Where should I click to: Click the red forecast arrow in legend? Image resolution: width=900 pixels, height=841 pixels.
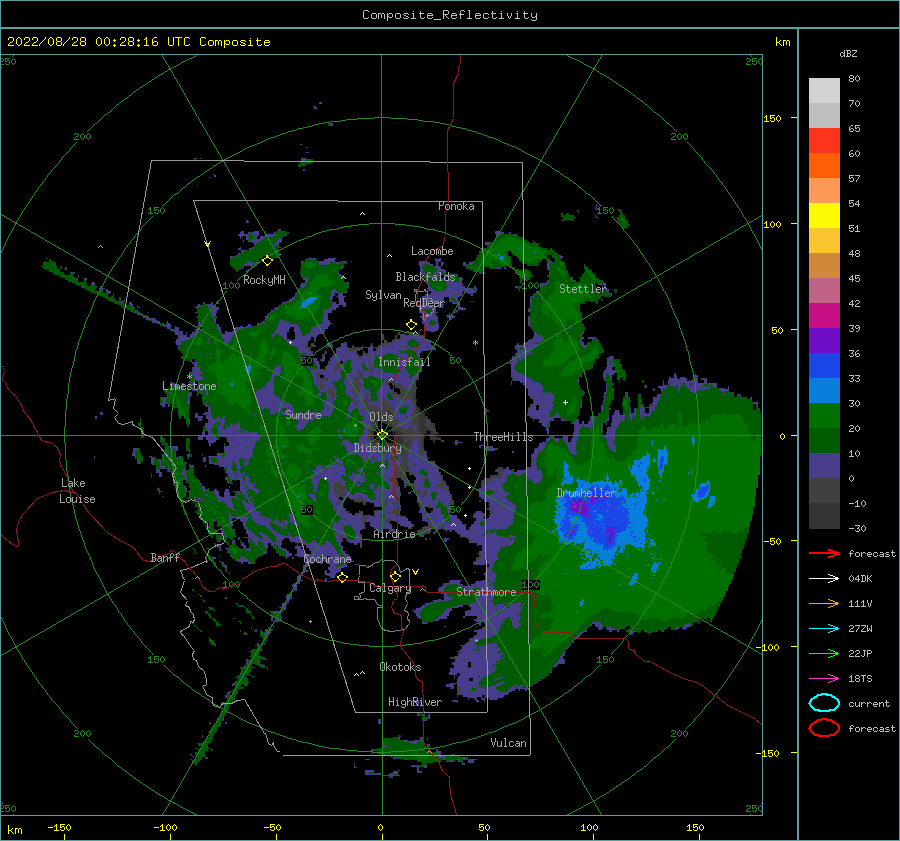824,553
